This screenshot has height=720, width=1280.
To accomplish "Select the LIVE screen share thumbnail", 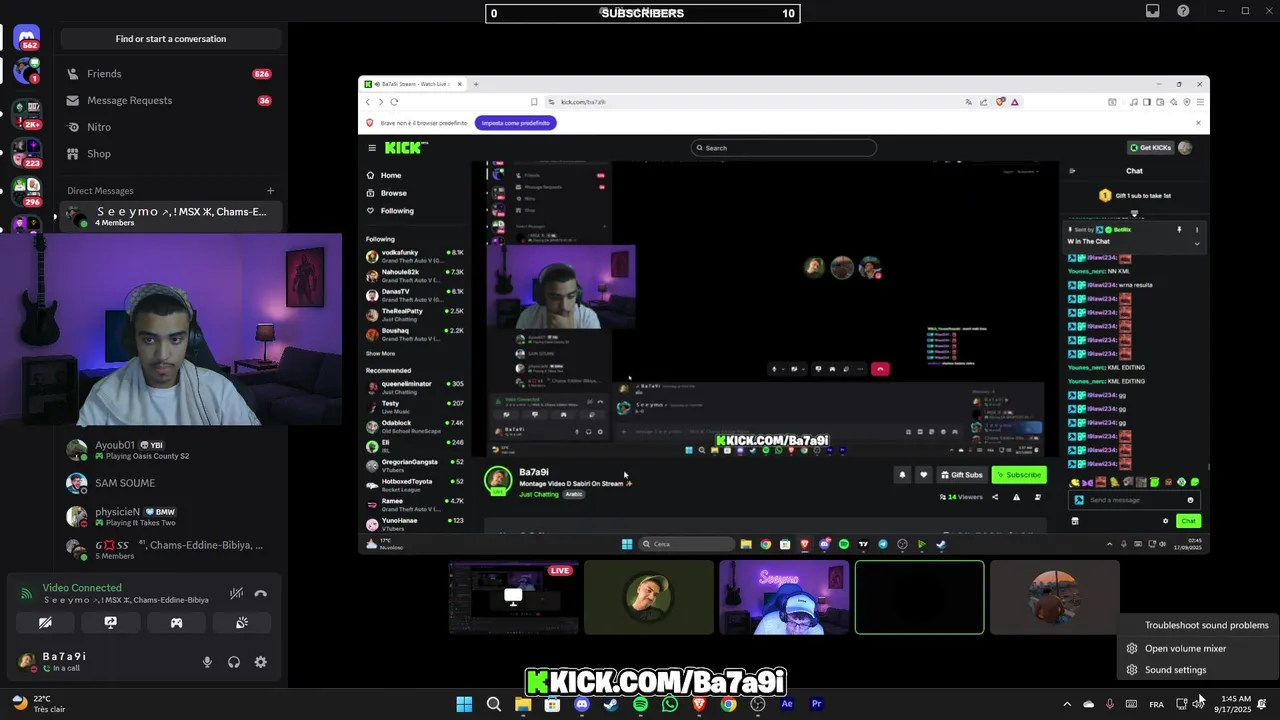I will [x=514, y=597].
